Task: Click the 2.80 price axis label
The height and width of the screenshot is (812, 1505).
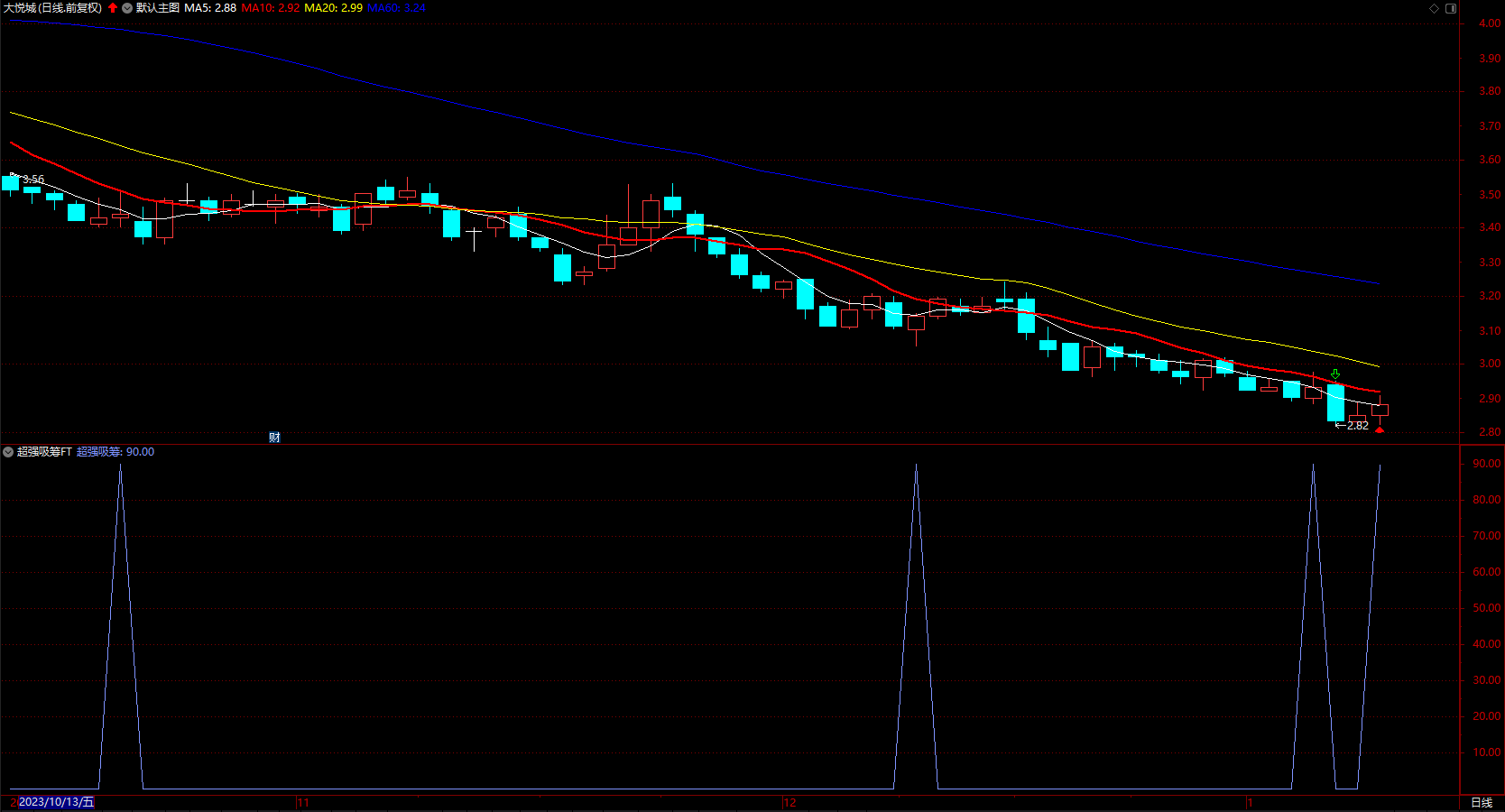Action: coord(1490,432)
